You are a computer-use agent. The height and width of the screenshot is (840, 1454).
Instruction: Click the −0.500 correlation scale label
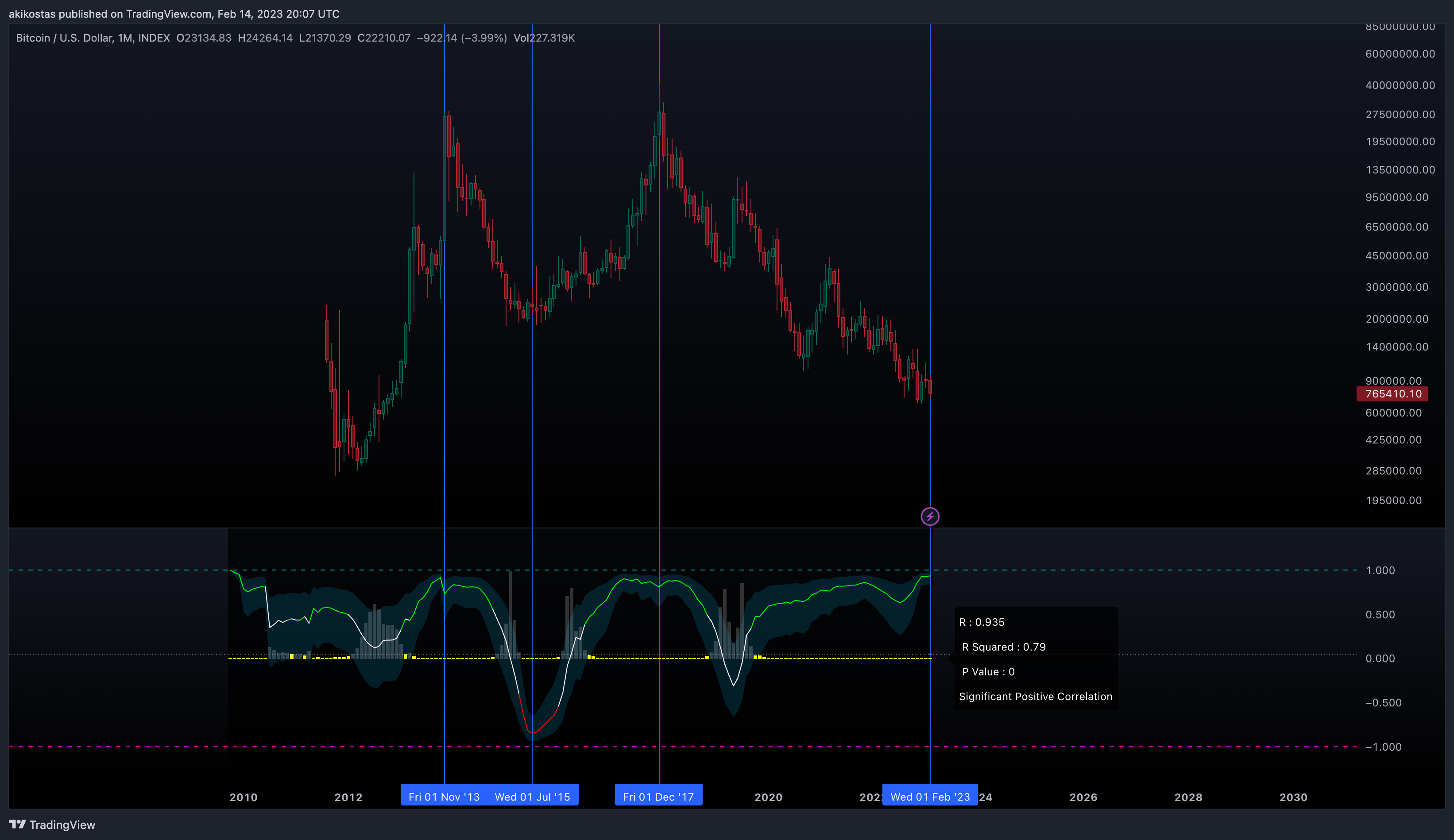[1383, 703]
